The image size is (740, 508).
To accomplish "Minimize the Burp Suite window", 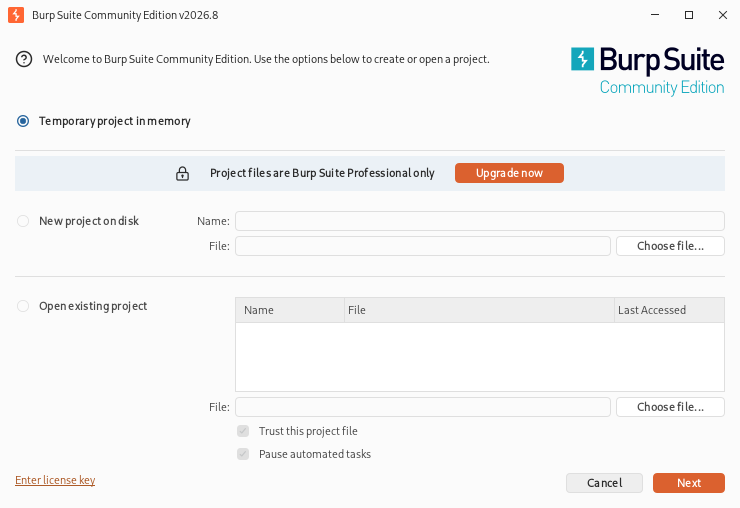I will tap(655, 15).
